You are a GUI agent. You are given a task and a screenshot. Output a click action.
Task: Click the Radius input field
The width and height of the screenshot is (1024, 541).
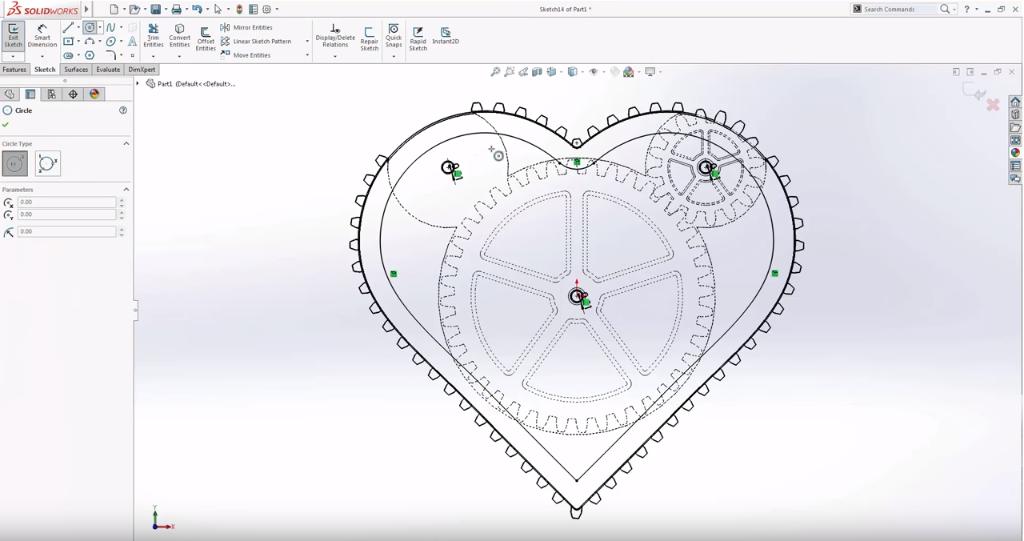coord(67,231)
